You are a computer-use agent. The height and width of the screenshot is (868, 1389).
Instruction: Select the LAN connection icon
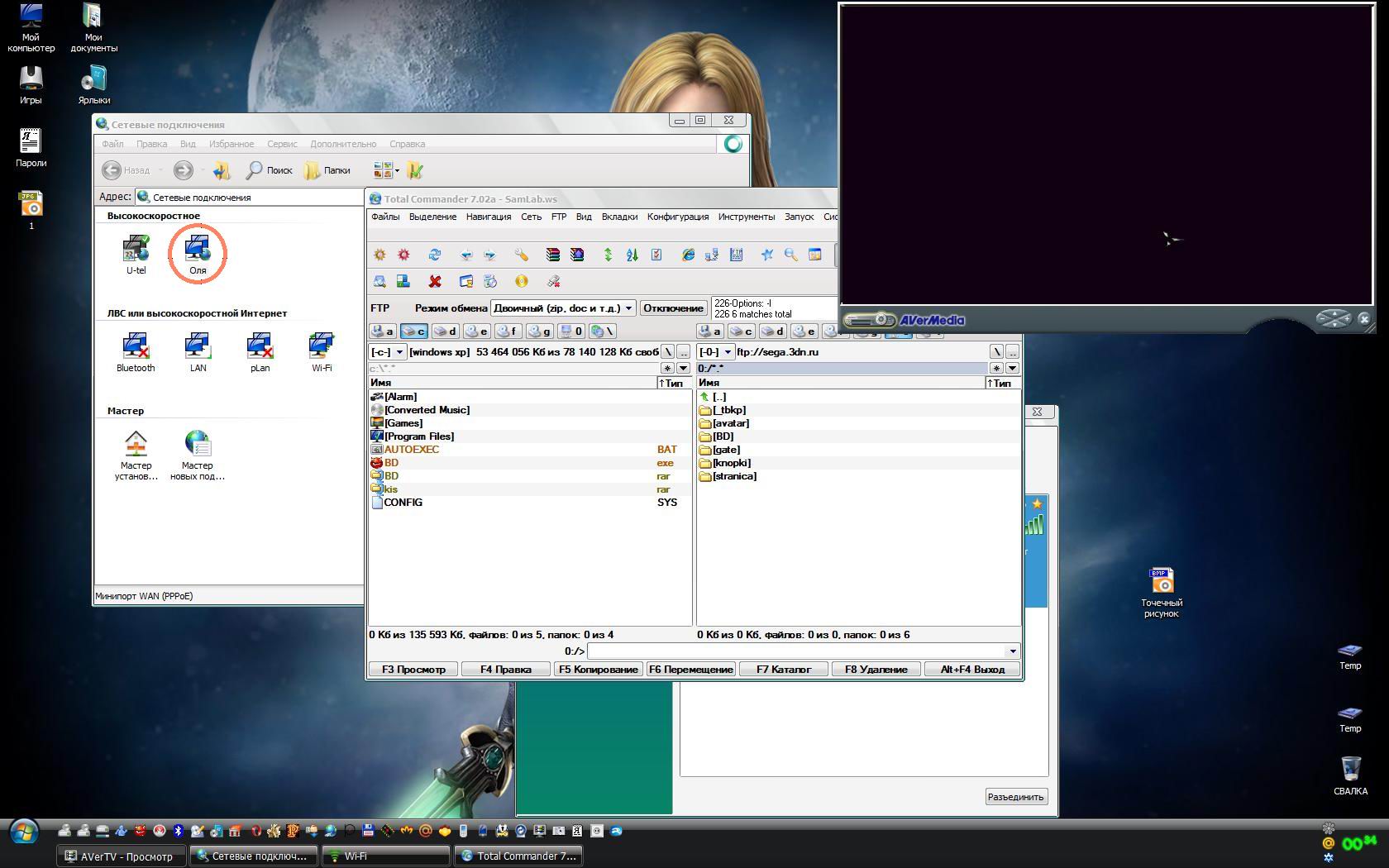[x=198, y=352]
